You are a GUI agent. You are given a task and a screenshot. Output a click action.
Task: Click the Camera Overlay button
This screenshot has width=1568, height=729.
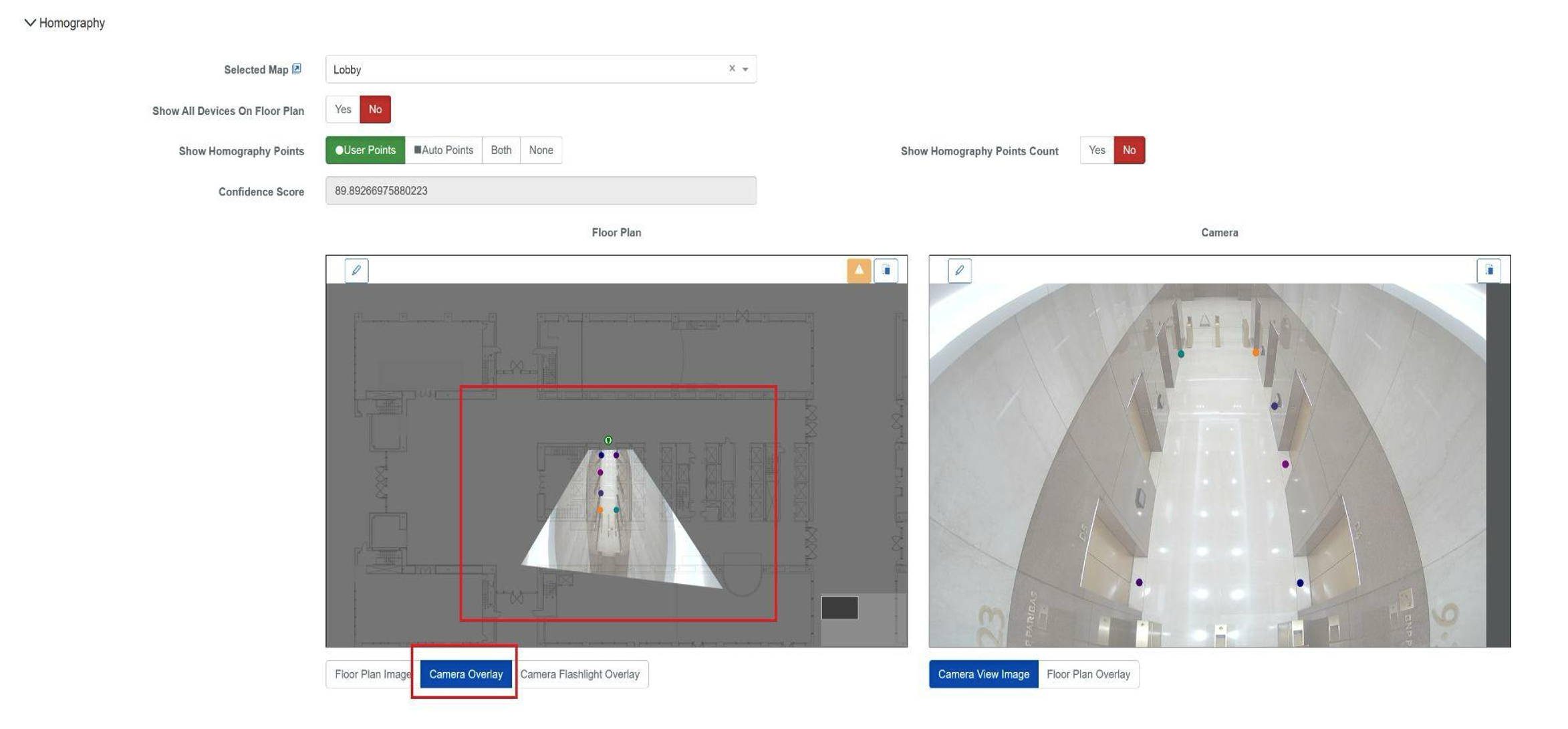click(465, 673)
